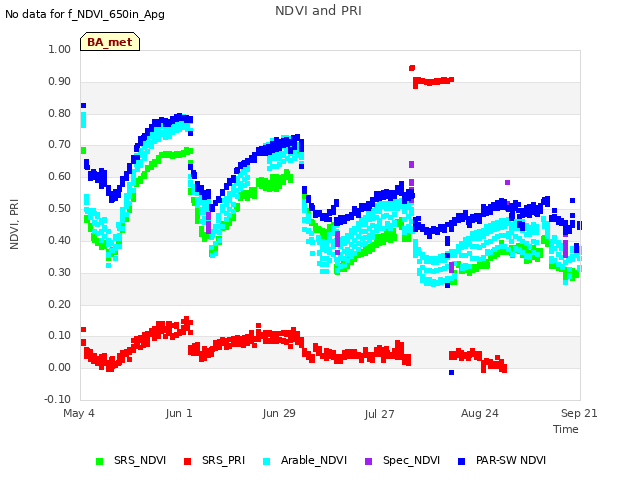Viewport: 640px width, 480px height.
Task: Select the PAR-SW NDVI legend label
Action: tap(511, 460)
